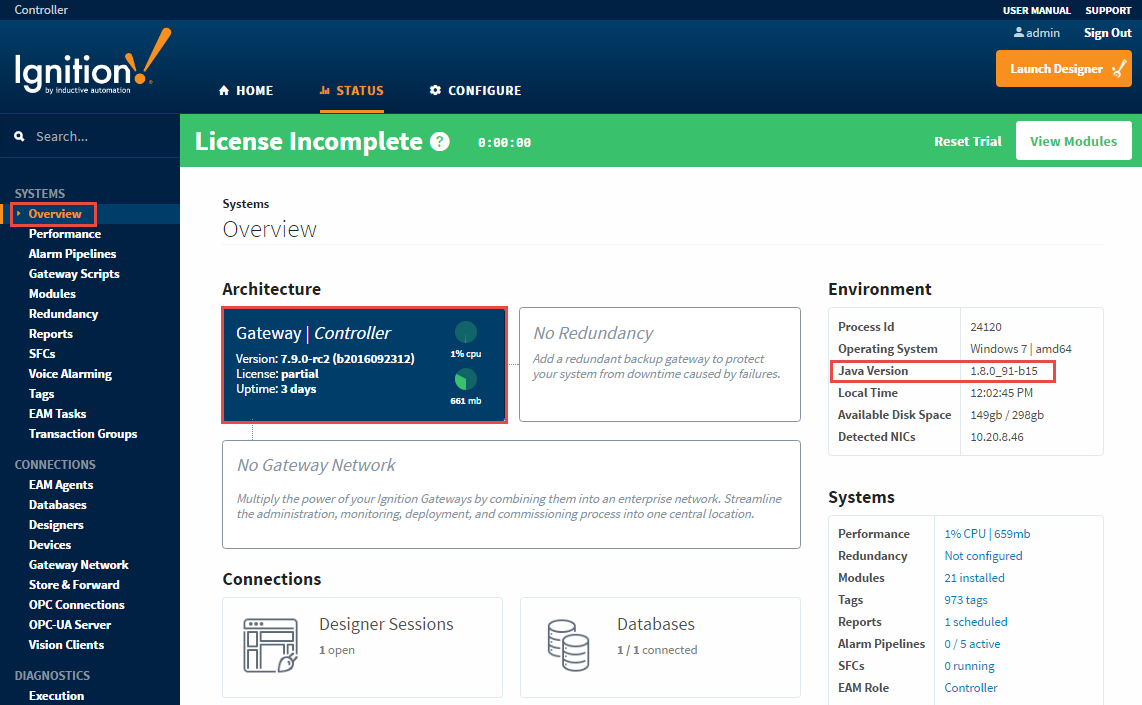This screenshot has width=1142, height=705.
Task: Type in the Search field
Action: pyautogui.click(x=100, y=137)
